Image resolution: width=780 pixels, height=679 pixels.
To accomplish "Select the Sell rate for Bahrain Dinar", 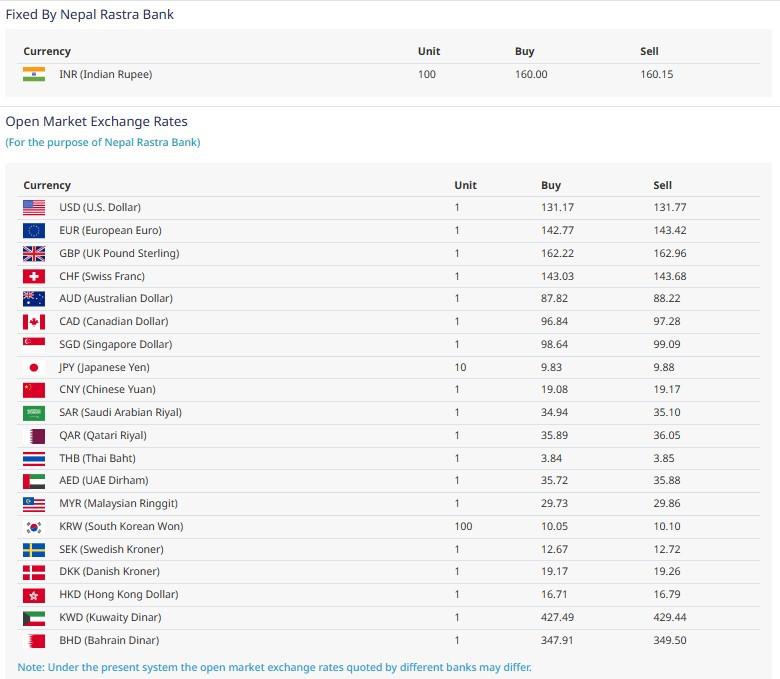I will 669,641.
